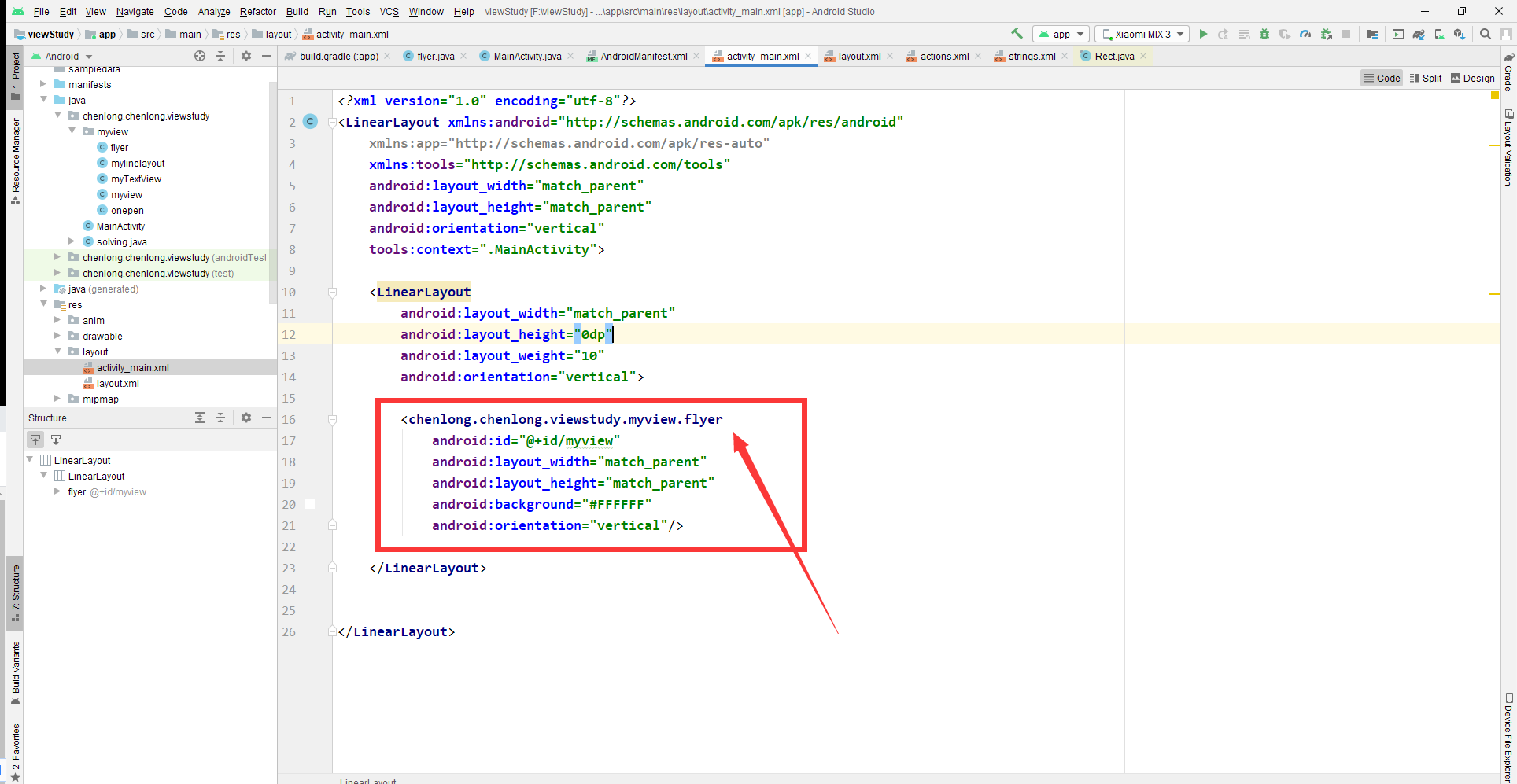Screen dimensions: 1517x784
Task: Hide the Structure panel with minus icon
Action: pos(267,418)
